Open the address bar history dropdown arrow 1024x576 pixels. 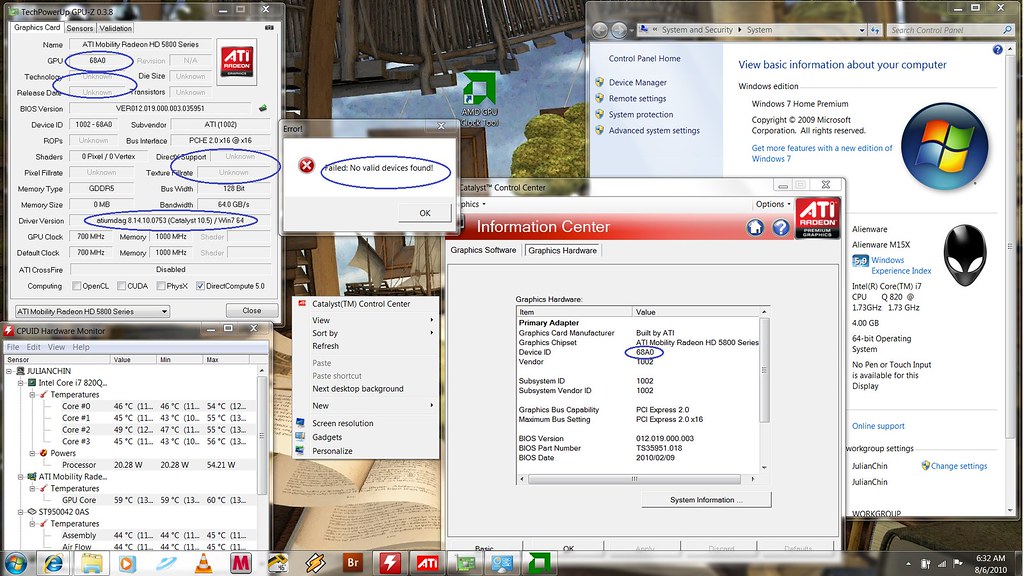click(862, 30)
